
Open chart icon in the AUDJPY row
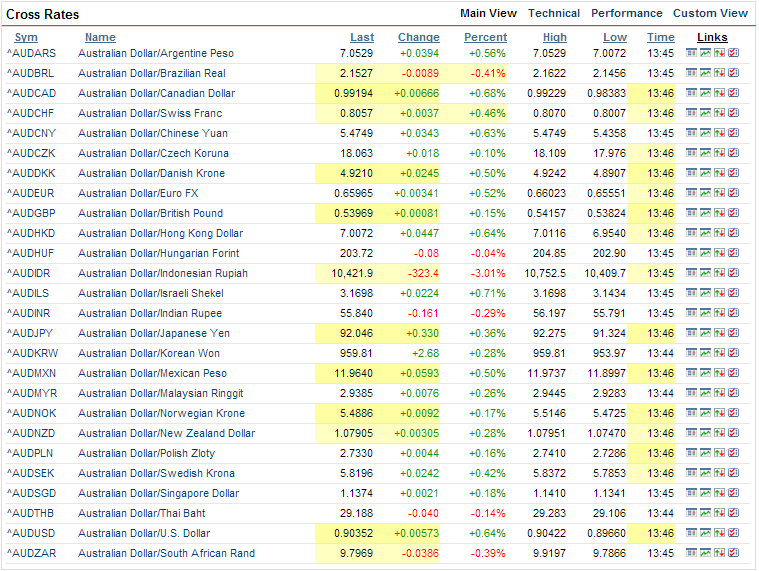tap(705, 333)
